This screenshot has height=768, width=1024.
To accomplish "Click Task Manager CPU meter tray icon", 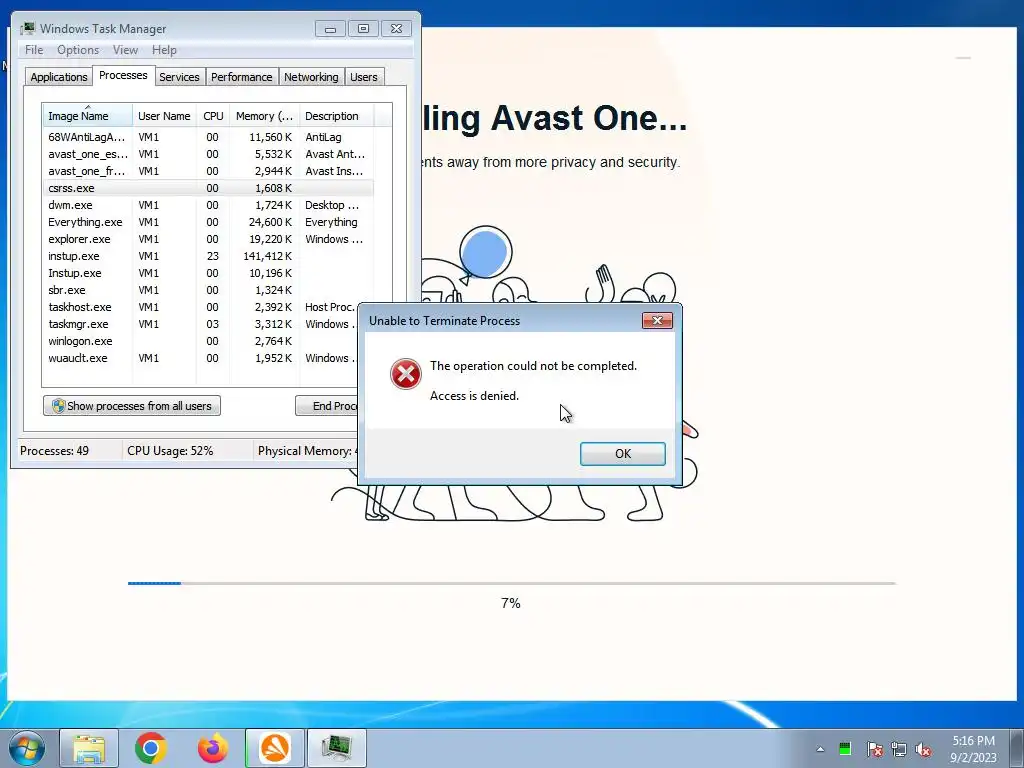I will point(845,749).
